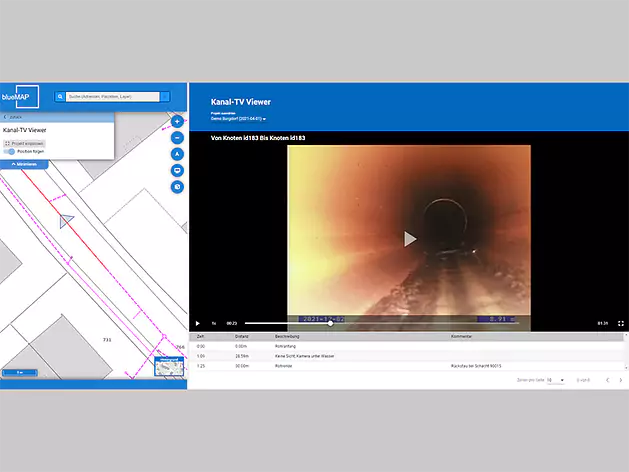This screenshot has height=472, width=629.
Task: Open the rows per page dropdown
Action: pyautogui.click(x=555, y=380)
